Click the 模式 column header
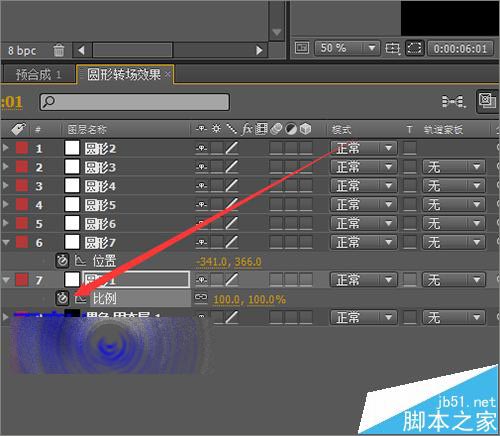Screen dimensions: 500x436 pyautogui.click(x=341, y=130)
